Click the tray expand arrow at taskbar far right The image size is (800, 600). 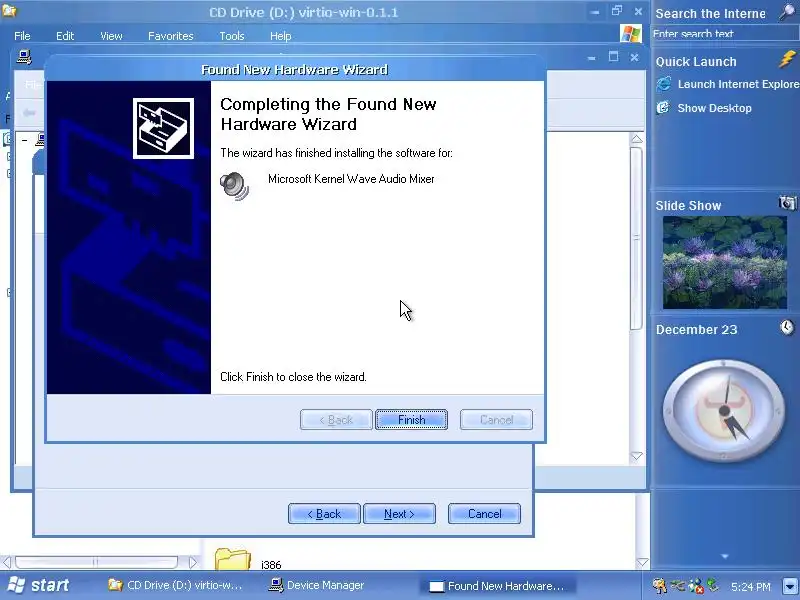click(x=790, y=586)
